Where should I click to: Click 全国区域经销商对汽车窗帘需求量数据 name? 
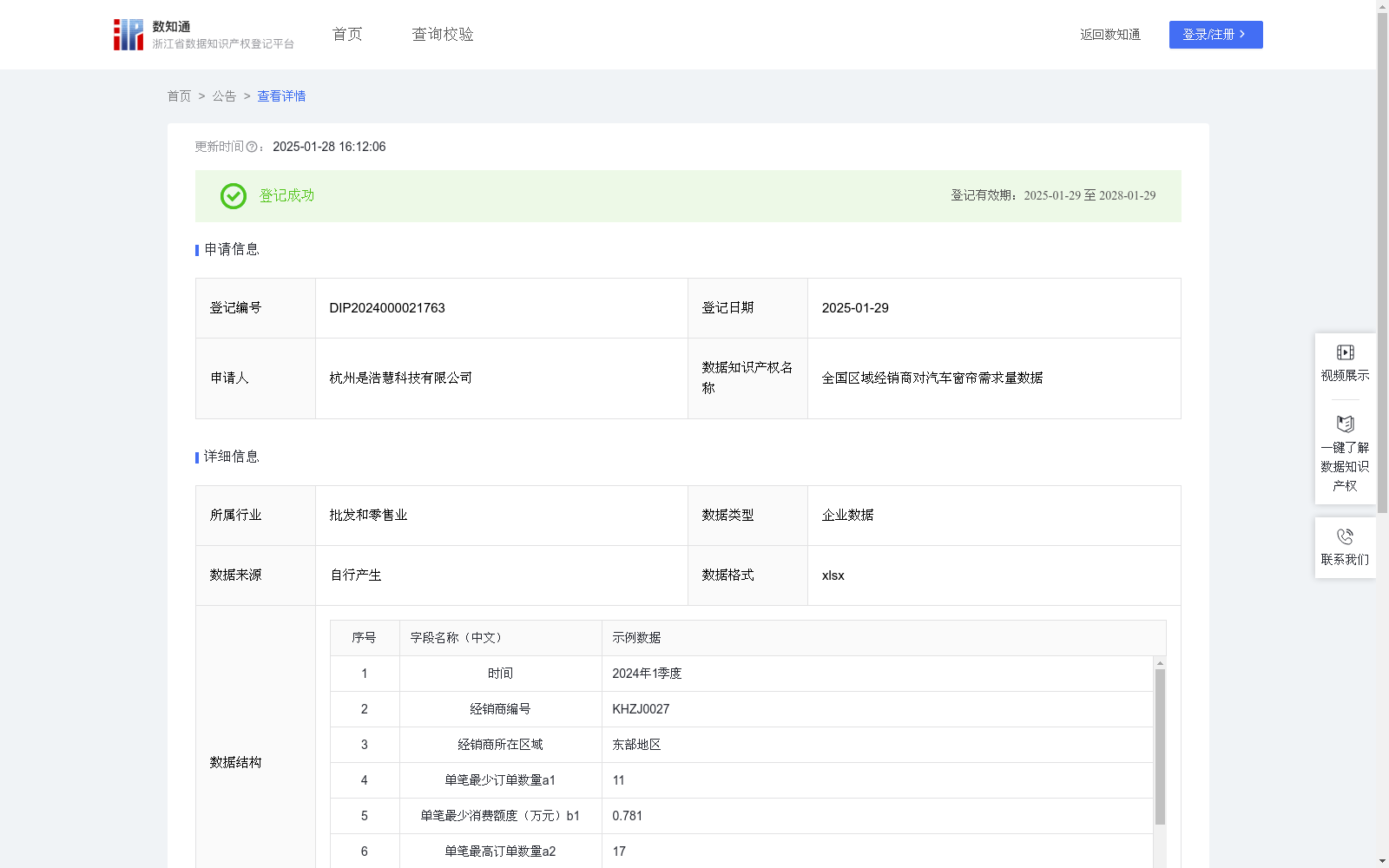click(x=932, y=378)
